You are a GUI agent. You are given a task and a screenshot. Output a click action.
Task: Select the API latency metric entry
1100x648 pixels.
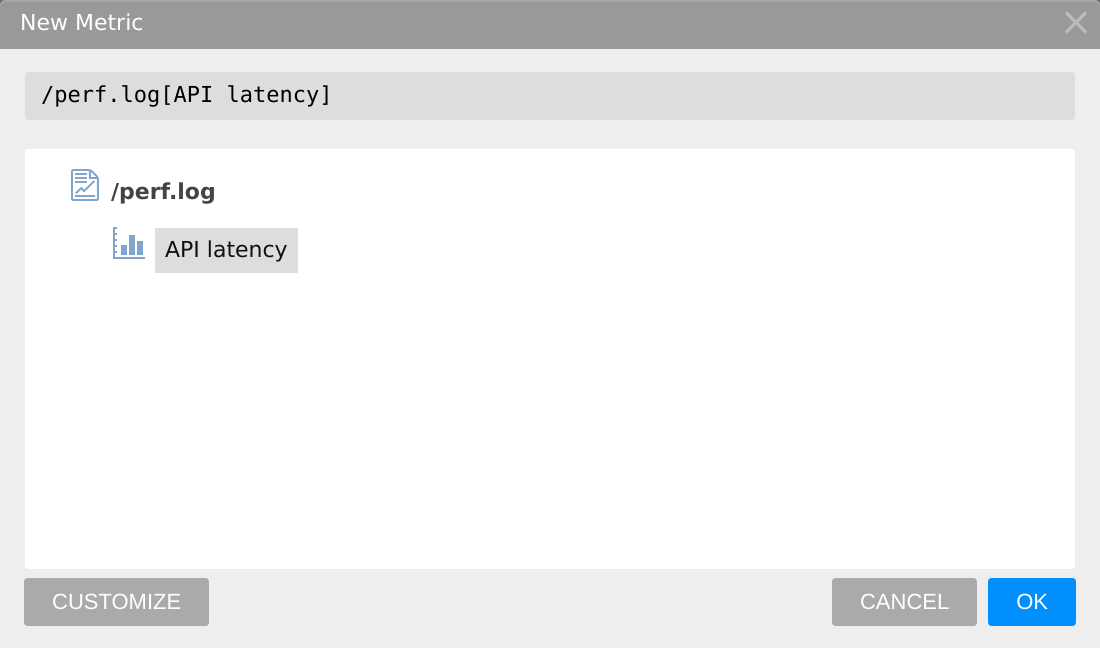pyautogui.click(x=226, y=250)
